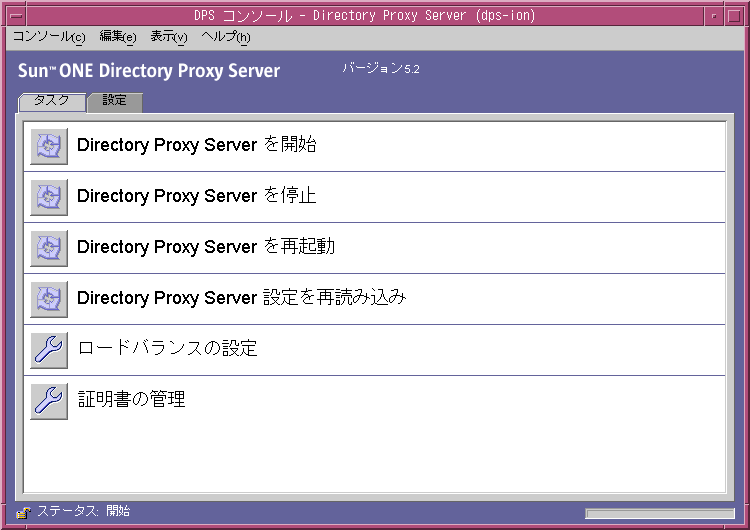This screenshot has height=530, width=750.
Task: Click the ロードバランスの設定 task label
Action: [x=167, y=348]
